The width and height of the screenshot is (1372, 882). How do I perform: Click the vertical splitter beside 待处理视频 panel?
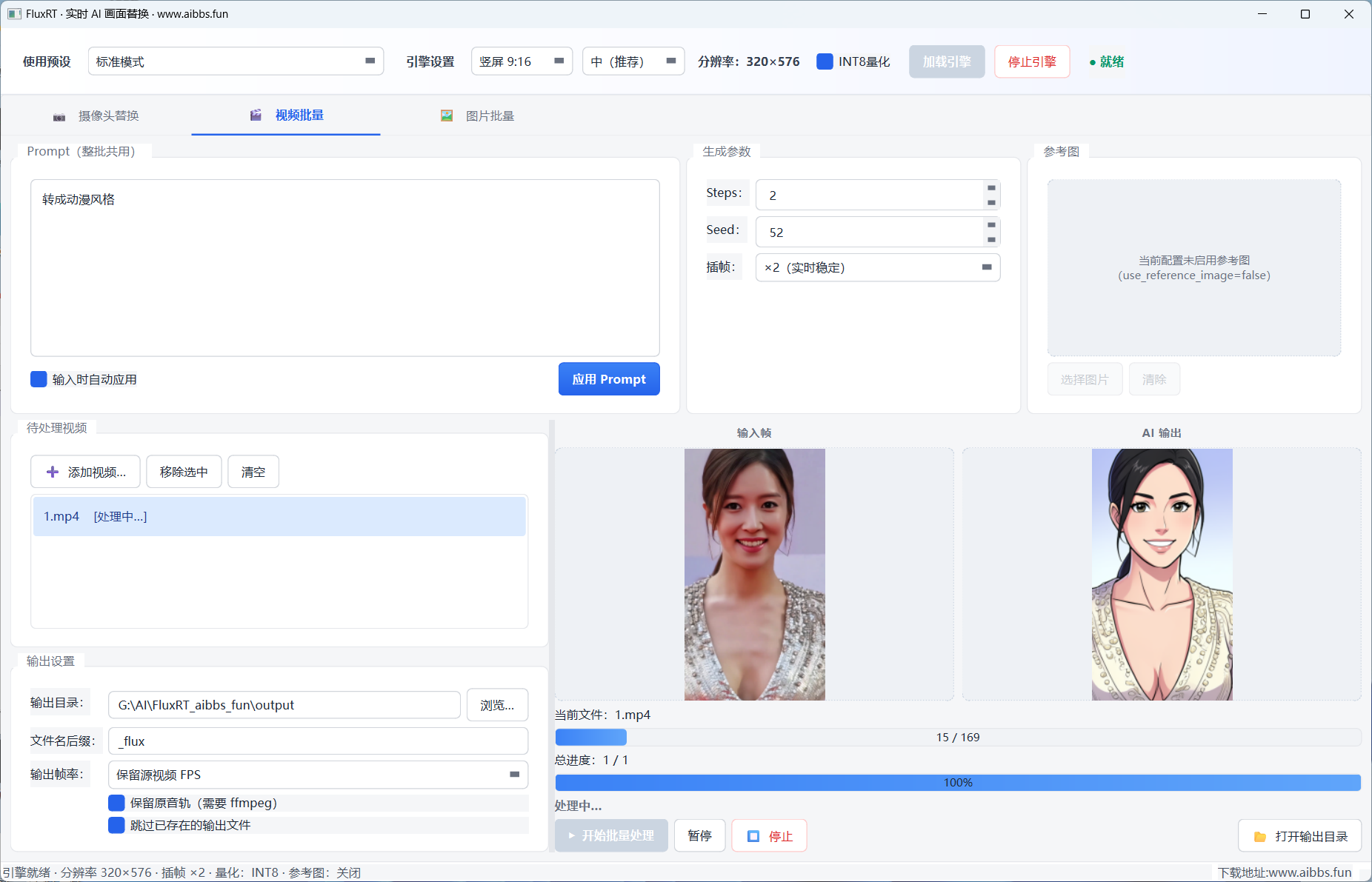551,635
